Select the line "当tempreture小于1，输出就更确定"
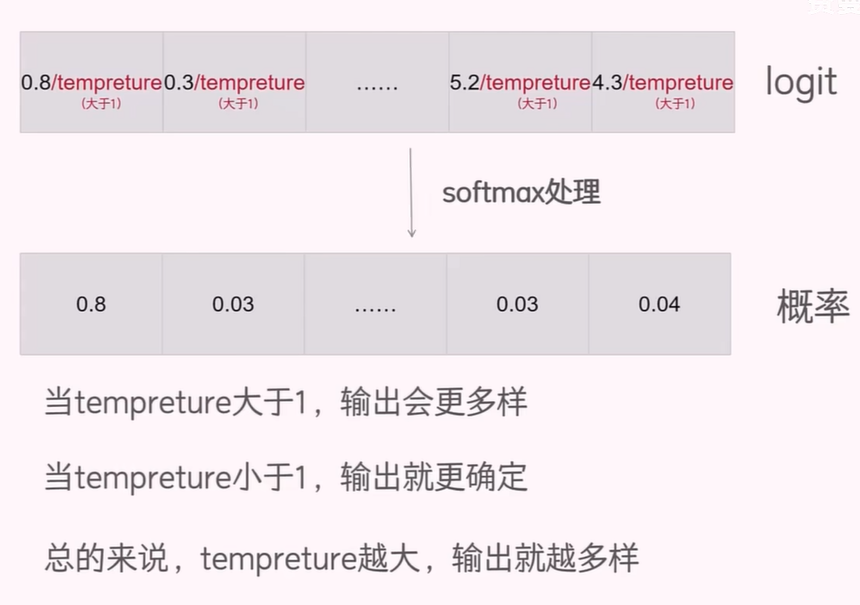 [285, 477]
